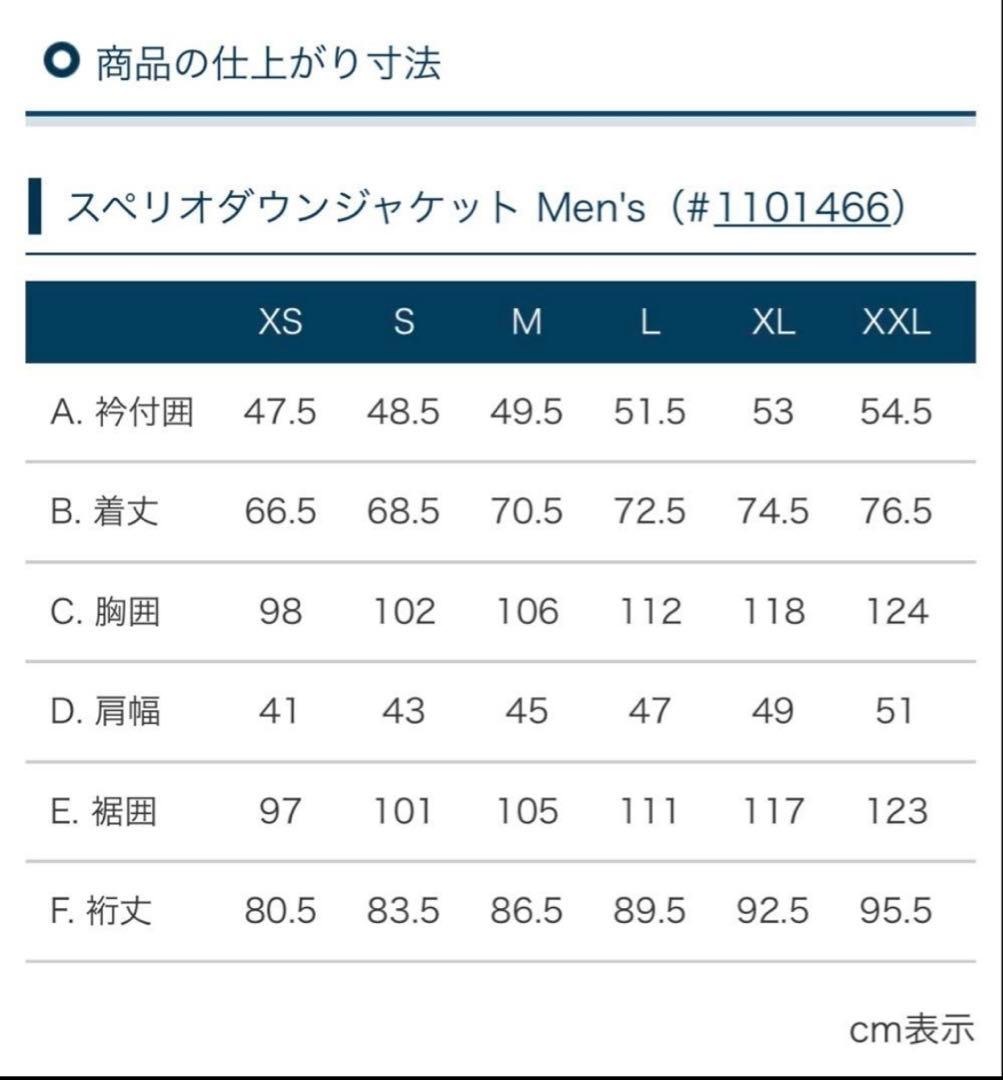Select the S size column header
This screenshot has width=1003, height=1080.
(403, 322)
